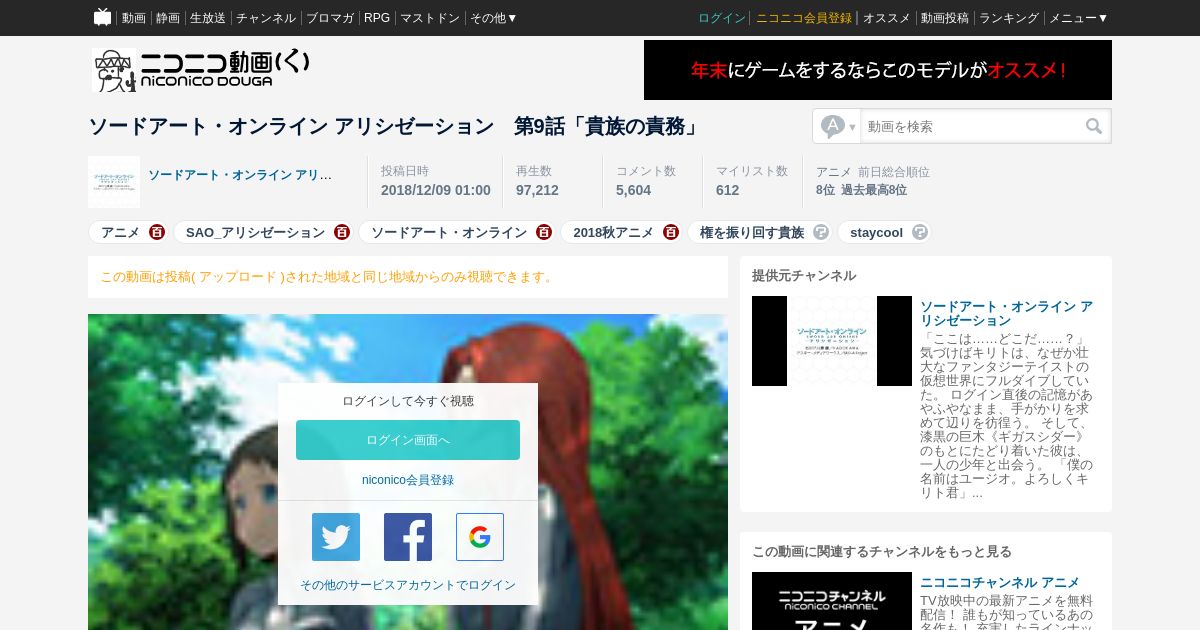Click the ログイン link in the top bar

(x=722, y=18)
